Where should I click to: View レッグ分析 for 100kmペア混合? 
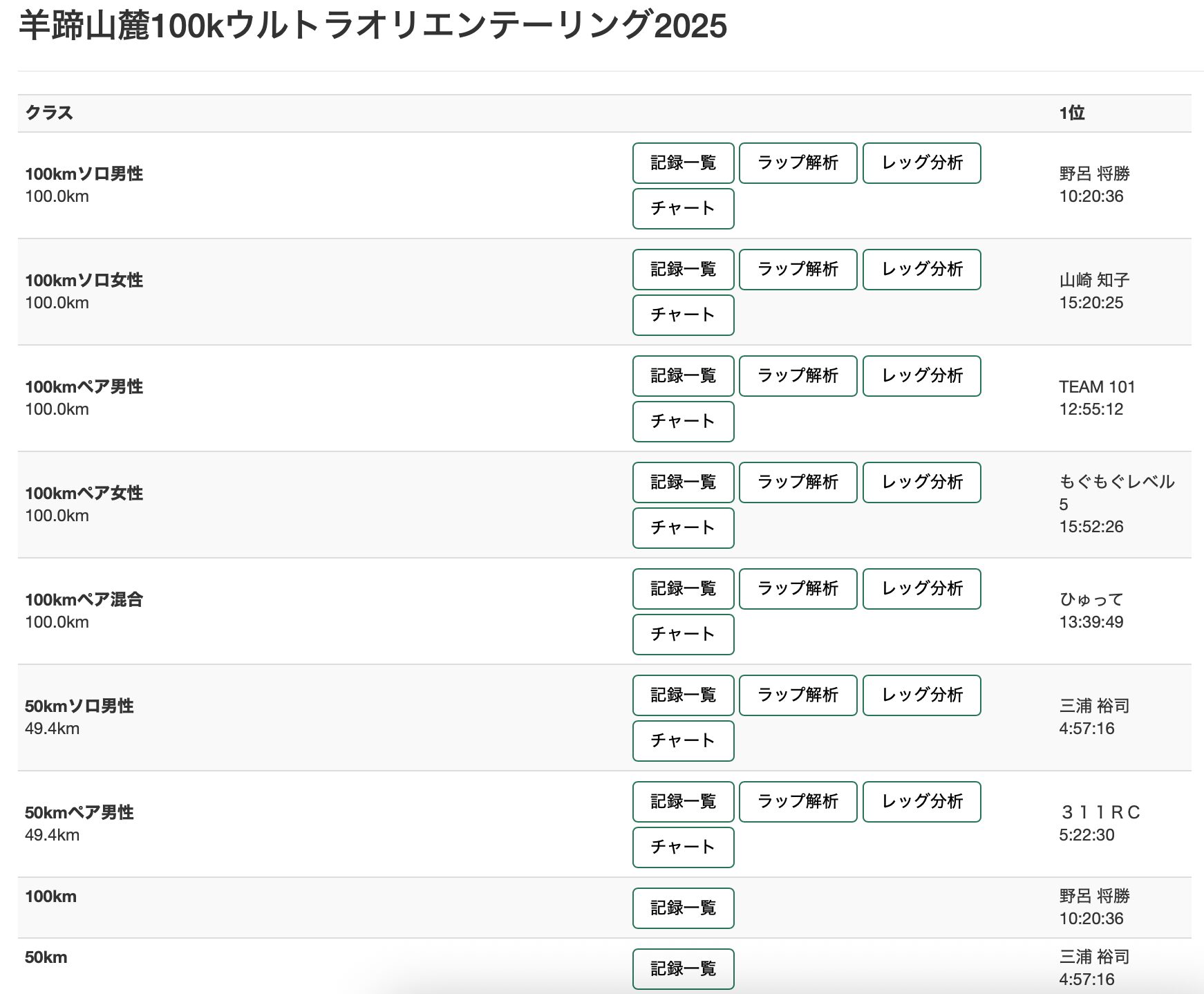921,589
